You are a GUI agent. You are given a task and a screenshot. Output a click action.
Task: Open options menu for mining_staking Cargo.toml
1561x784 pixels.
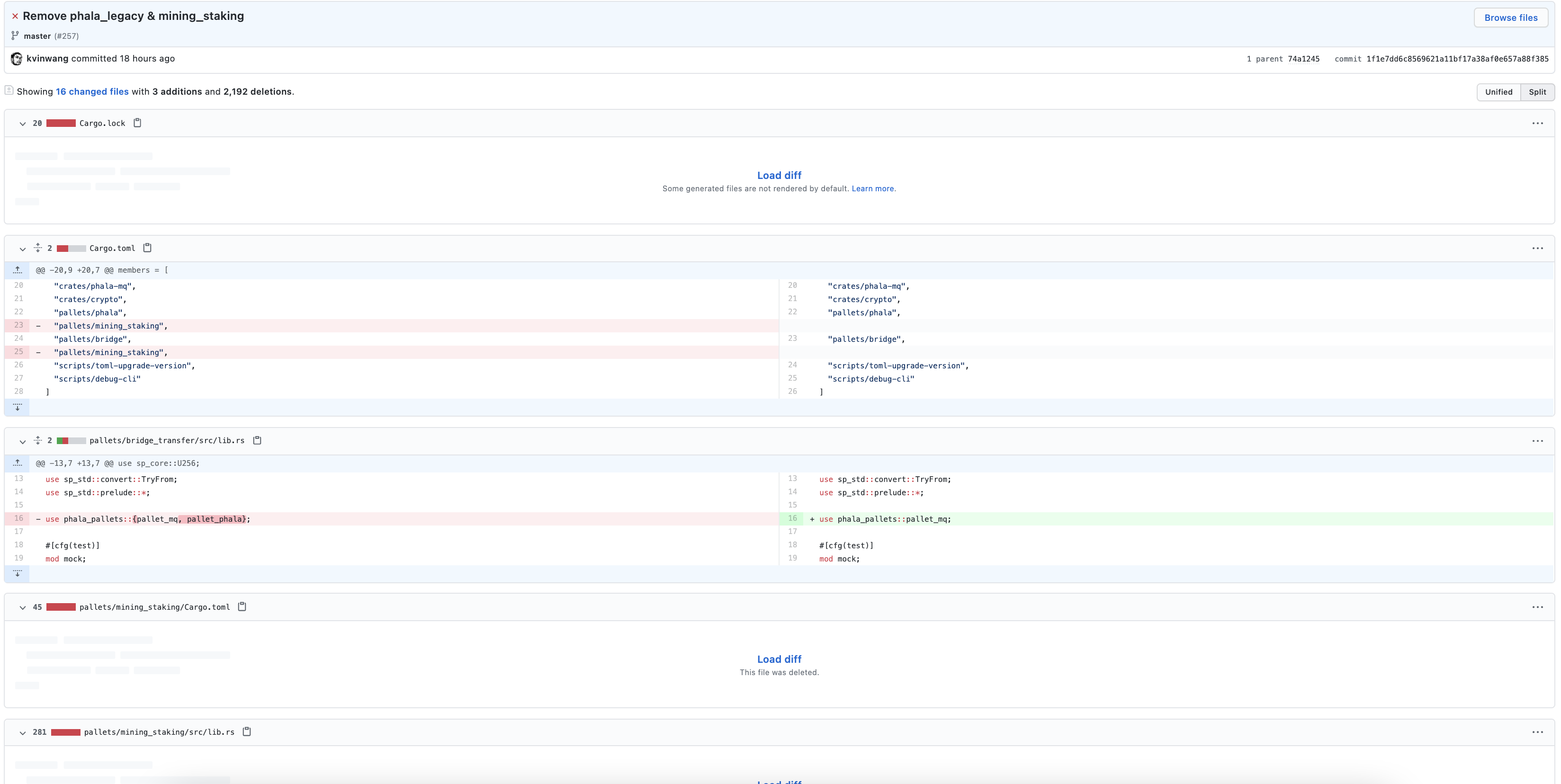[x=1537, y=606]
